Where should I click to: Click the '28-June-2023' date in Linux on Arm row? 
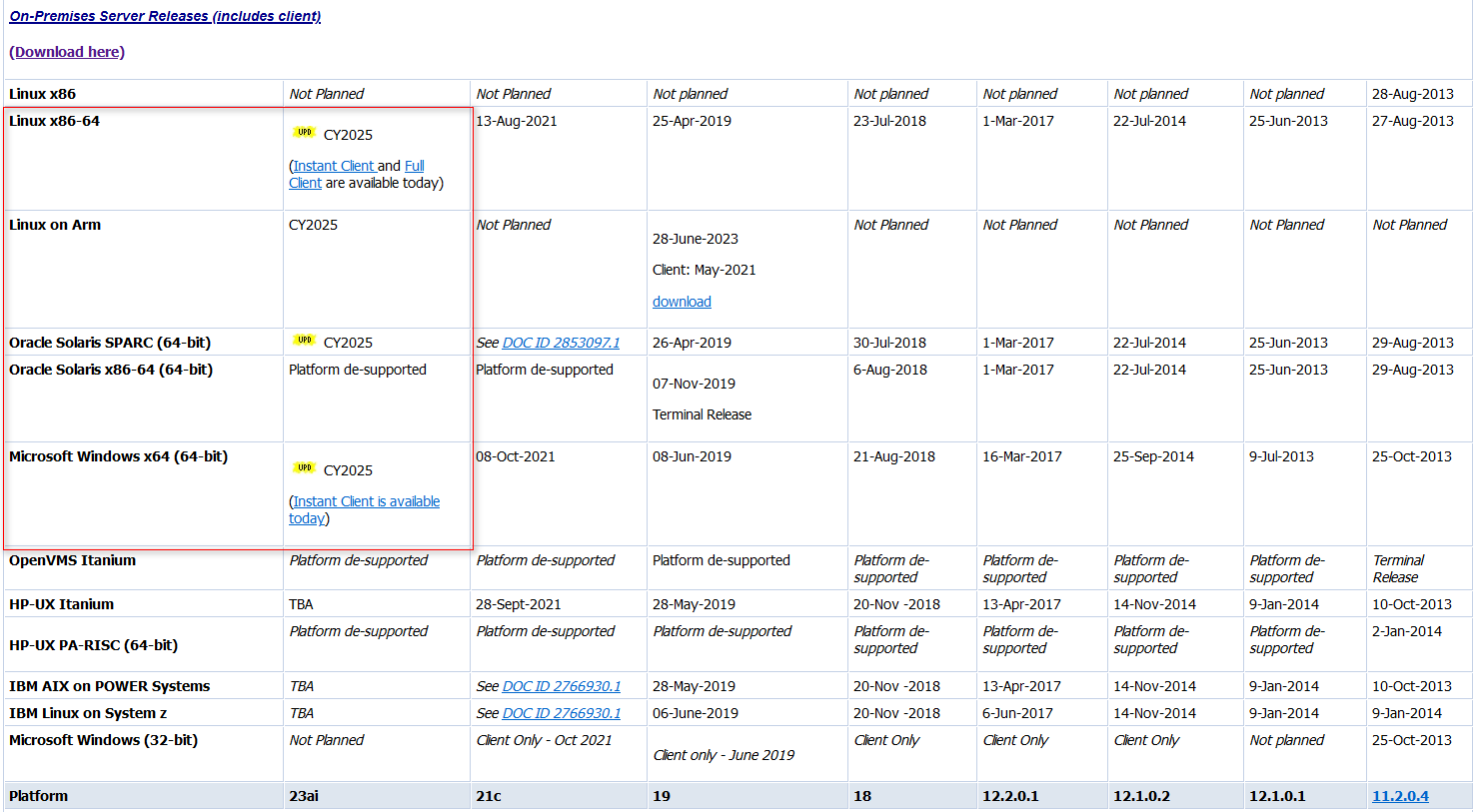click(696, 239)
